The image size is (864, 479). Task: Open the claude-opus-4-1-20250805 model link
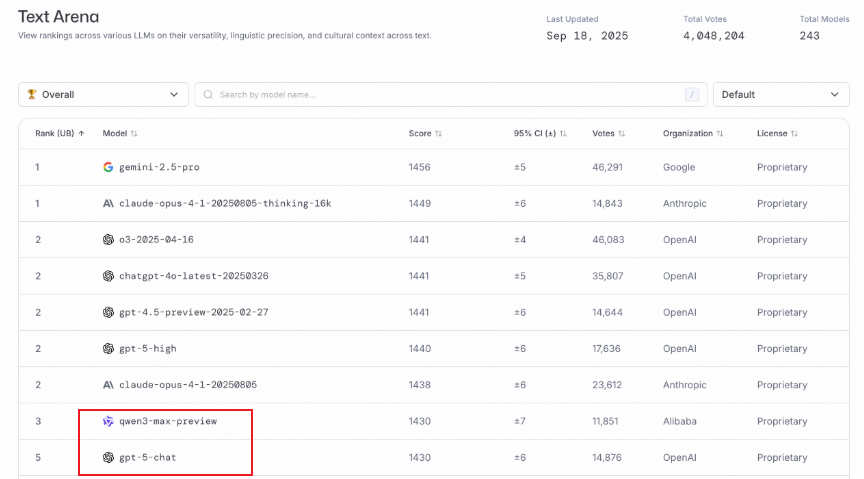(x=188, y=385)
